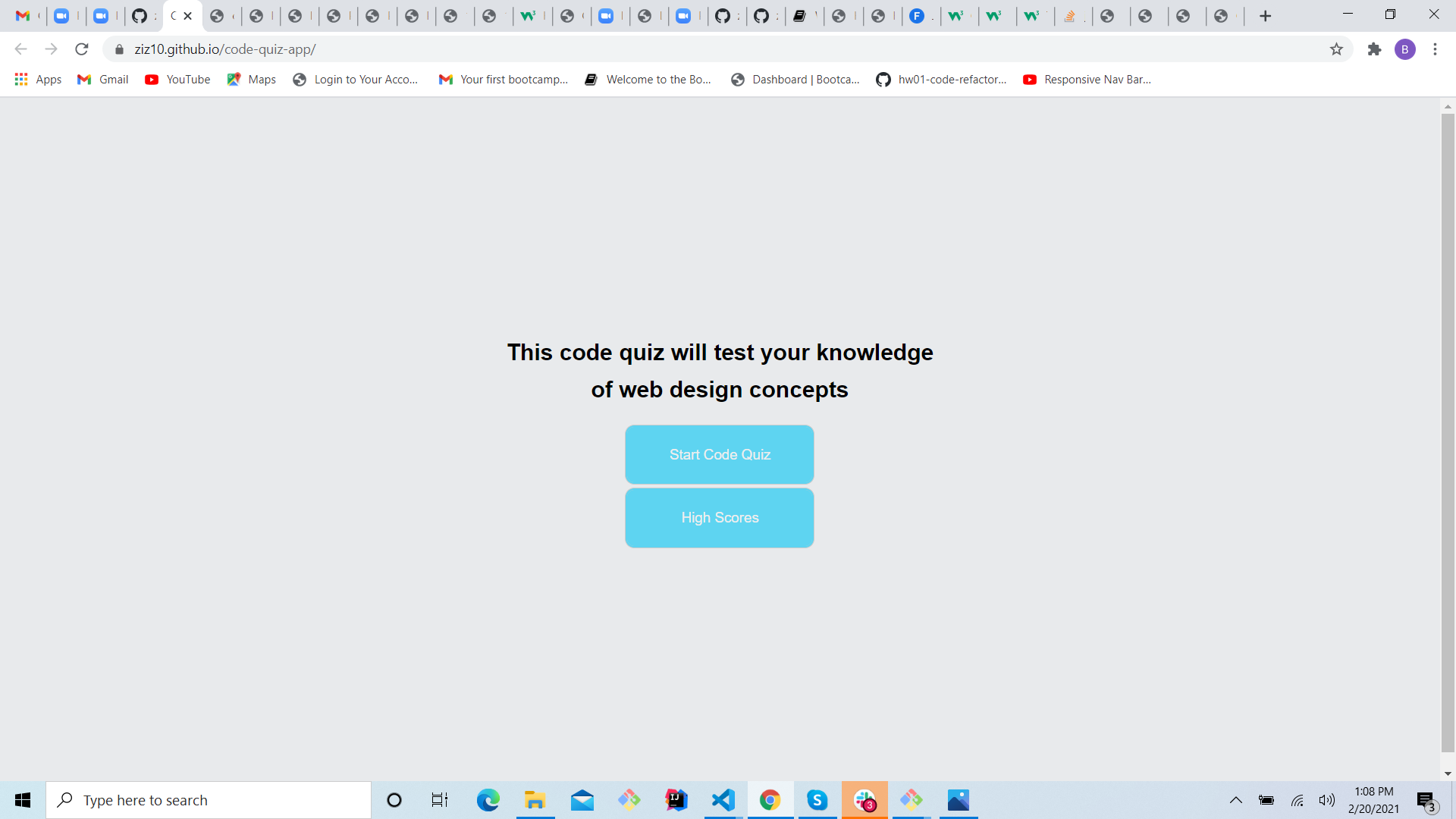Launch Microsoft Edge from the taskbar
1456x819 pixels.
click(488, 800)
